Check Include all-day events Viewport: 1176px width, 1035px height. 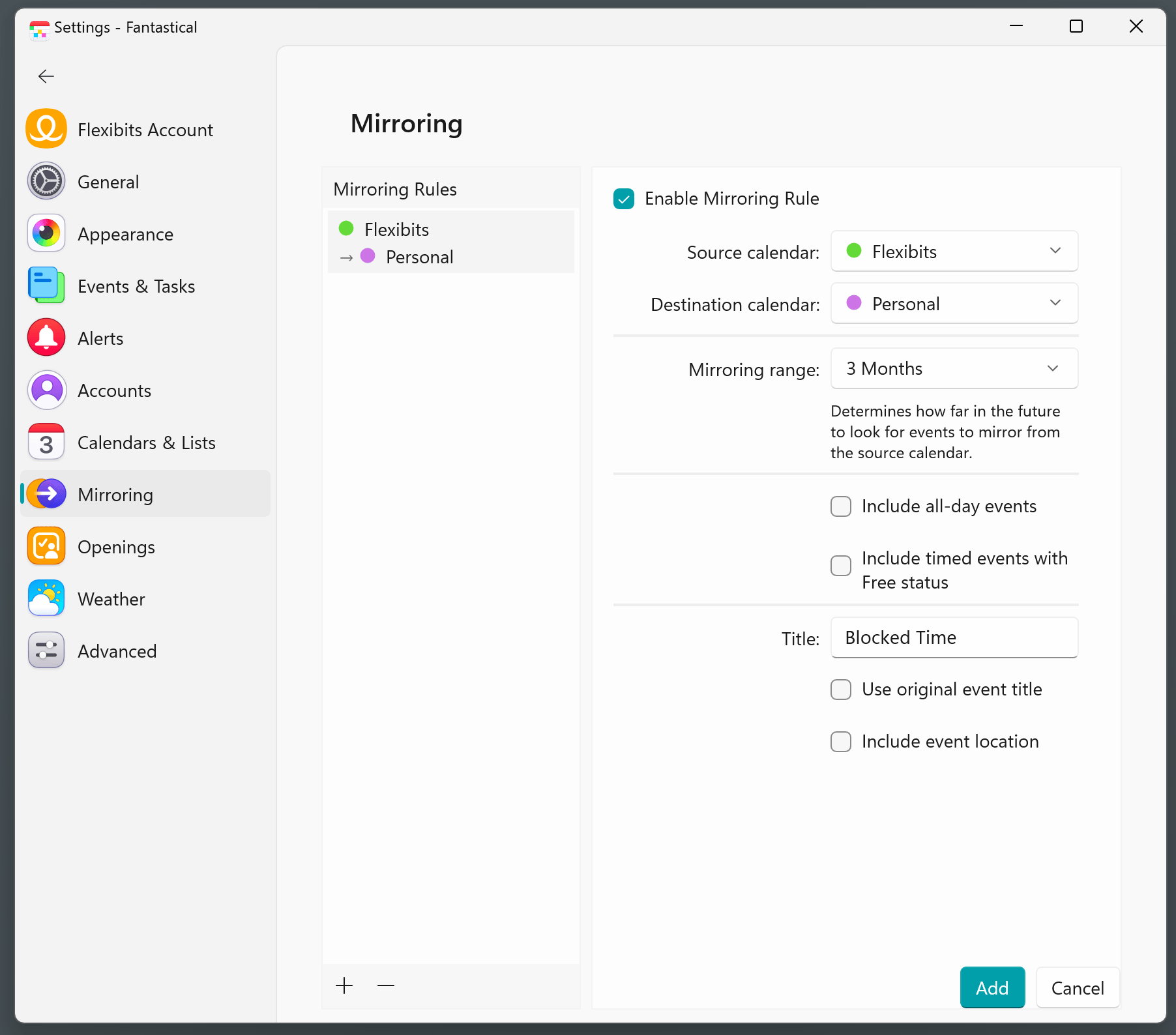click(x=841, y=506)
